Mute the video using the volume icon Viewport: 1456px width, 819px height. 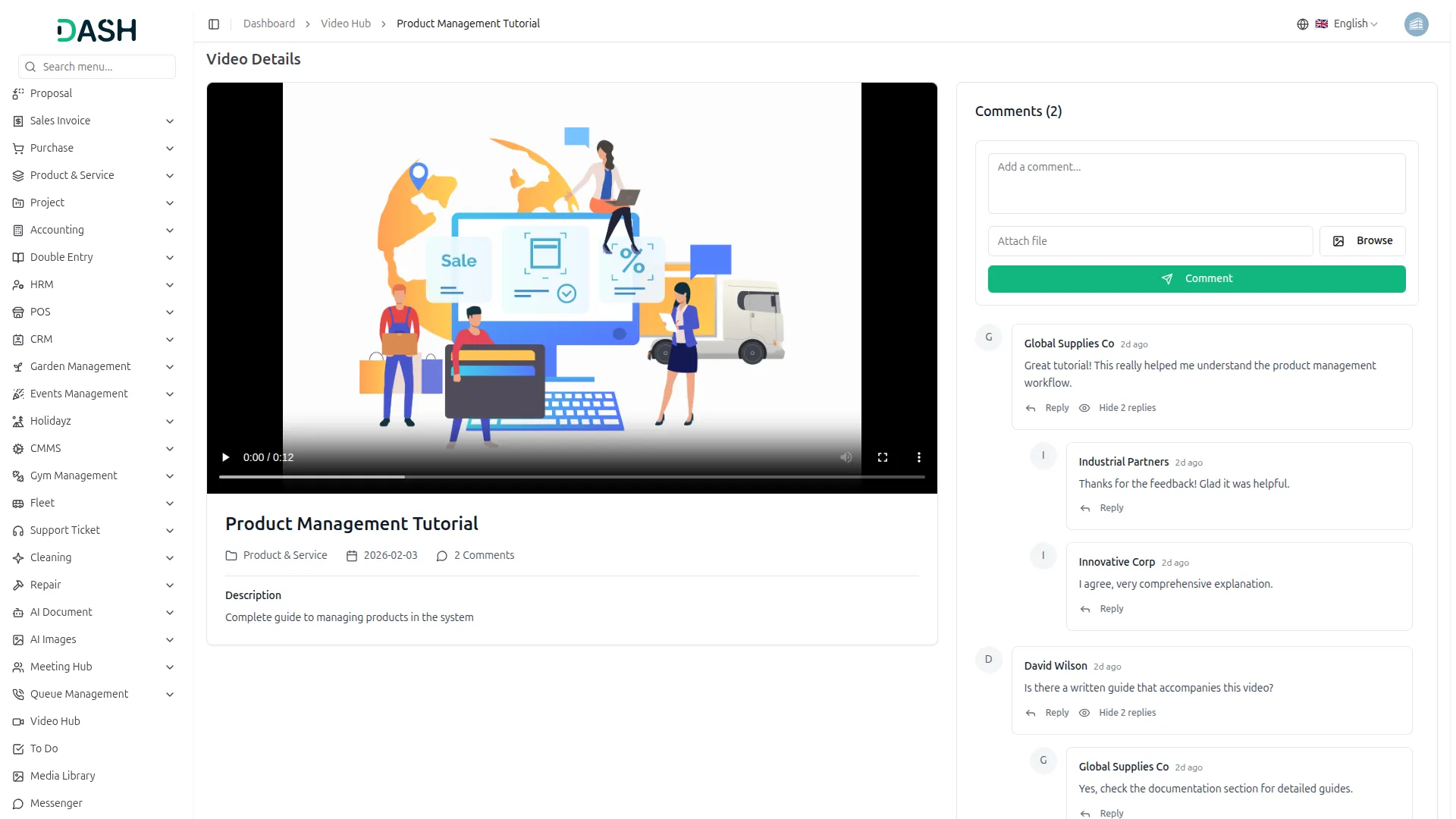[846, 457]
